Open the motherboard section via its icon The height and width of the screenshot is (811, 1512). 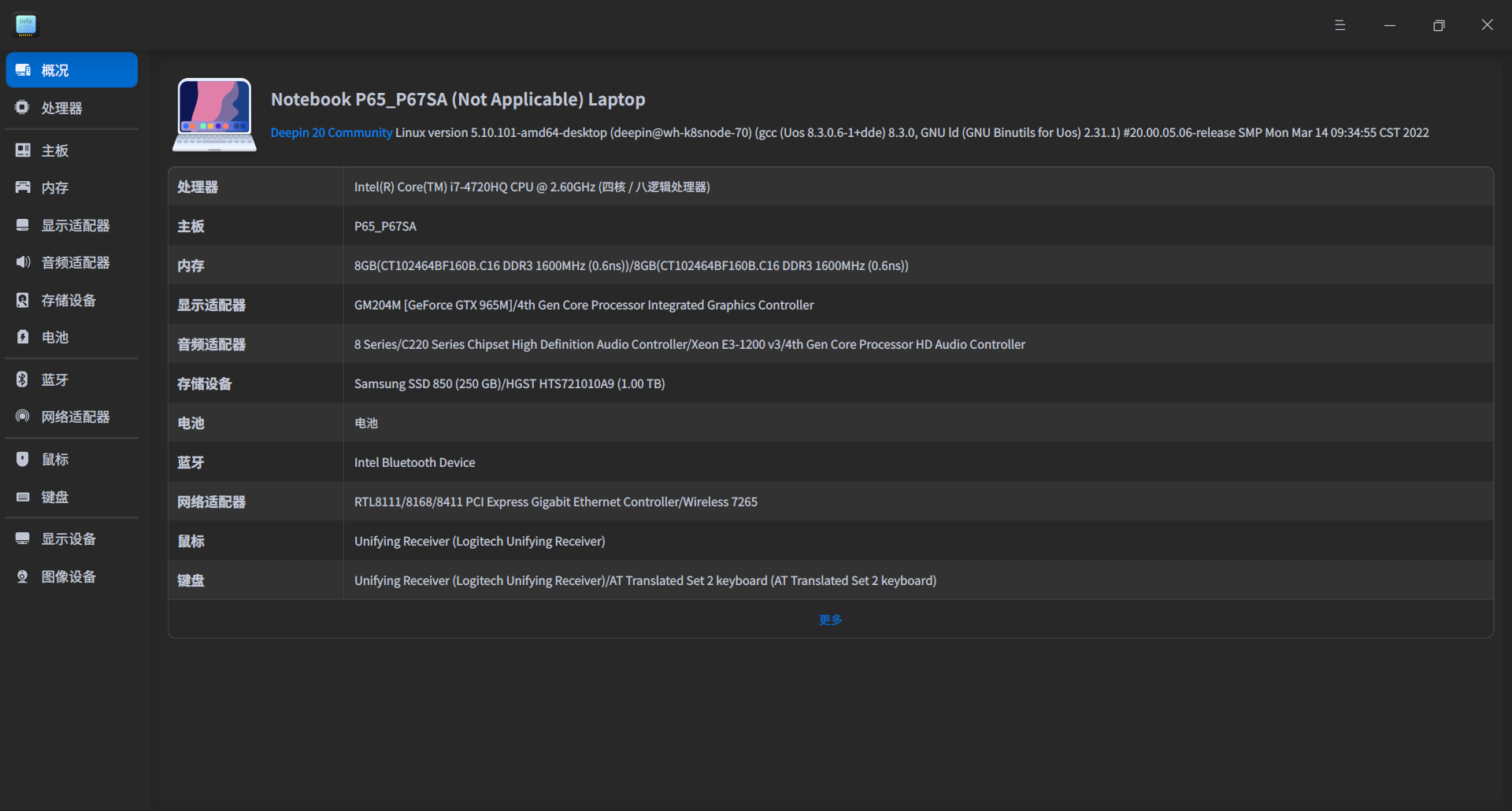[23, 150]
